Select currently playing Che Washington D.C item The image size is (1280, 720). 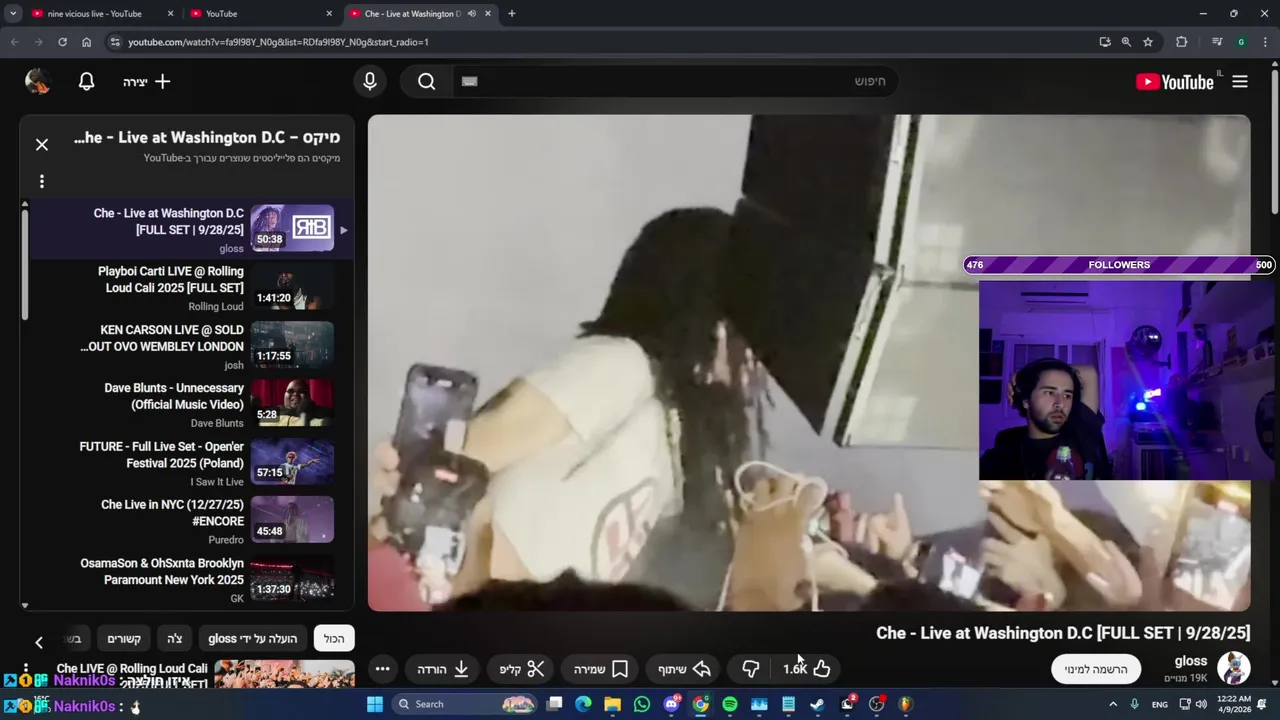[190, 229]
